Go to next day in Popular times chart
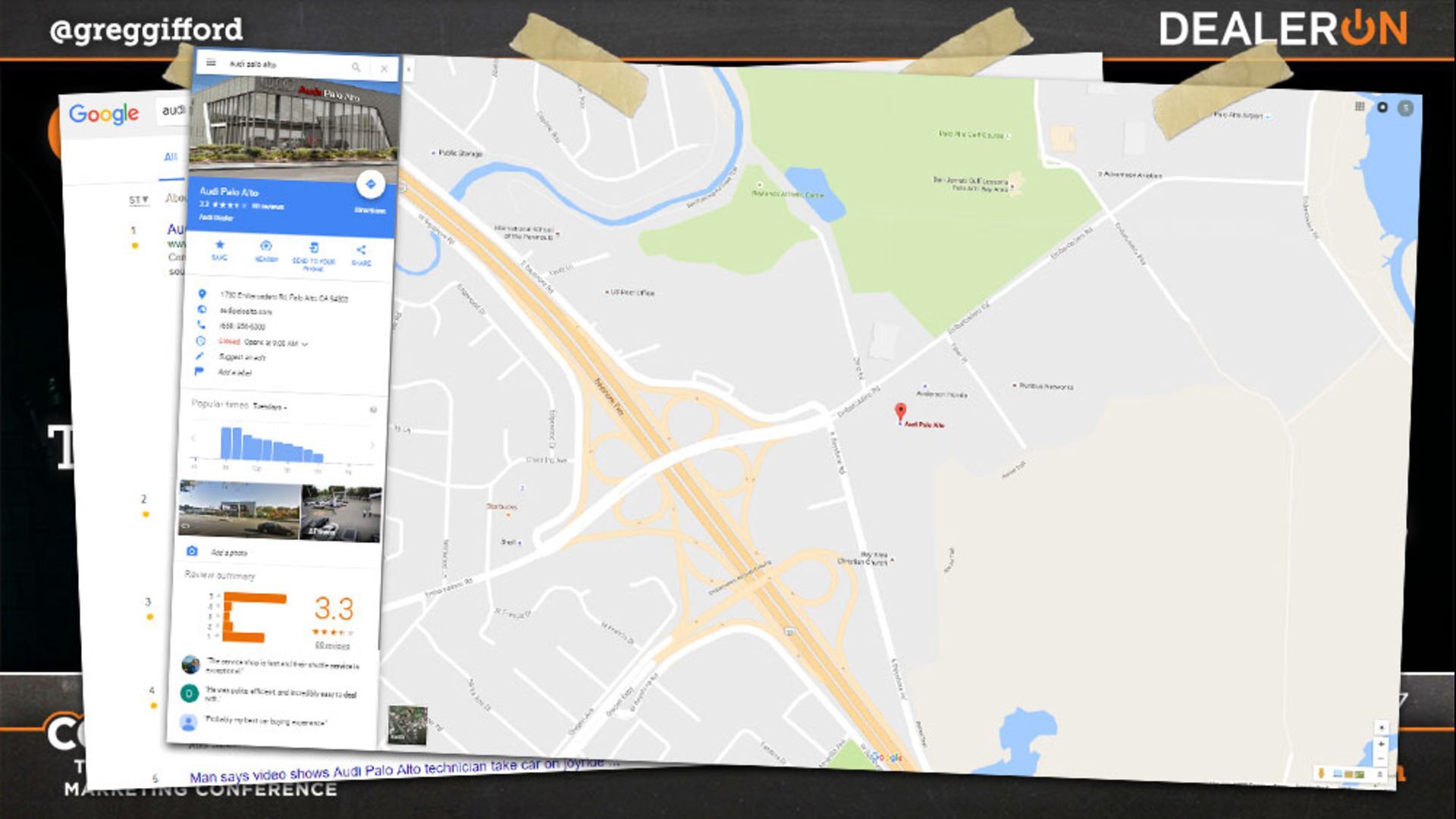 tap(372, 445)
